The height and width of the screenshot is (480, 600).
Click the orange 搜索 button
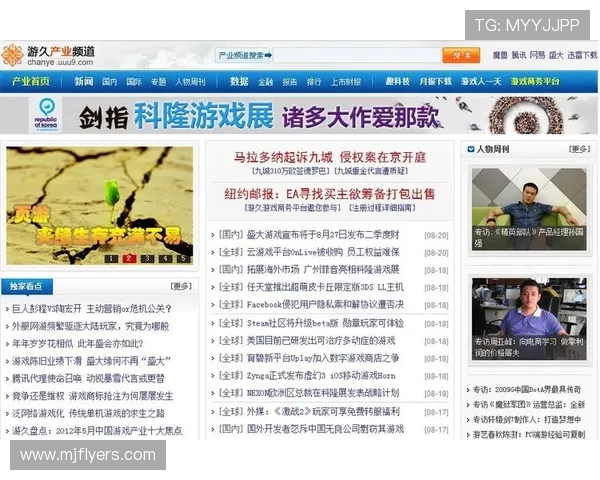[461, 56]
